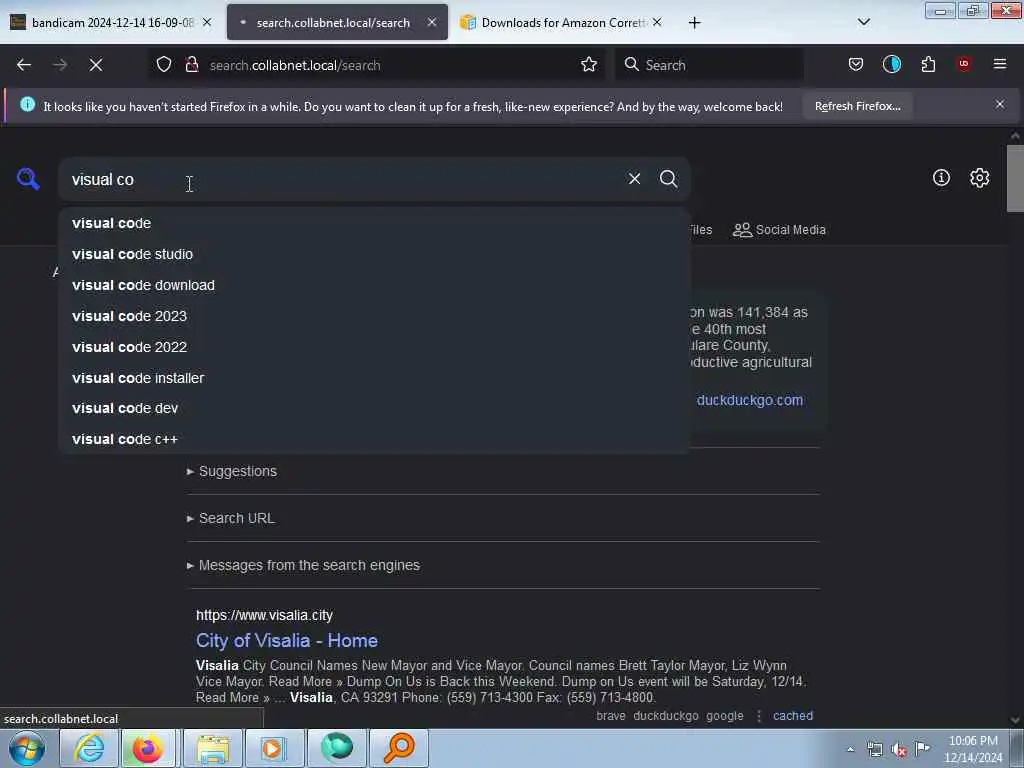1024x768 pixels.
Task: Click the Refresh Firefox button
Action: pos(857,106)
